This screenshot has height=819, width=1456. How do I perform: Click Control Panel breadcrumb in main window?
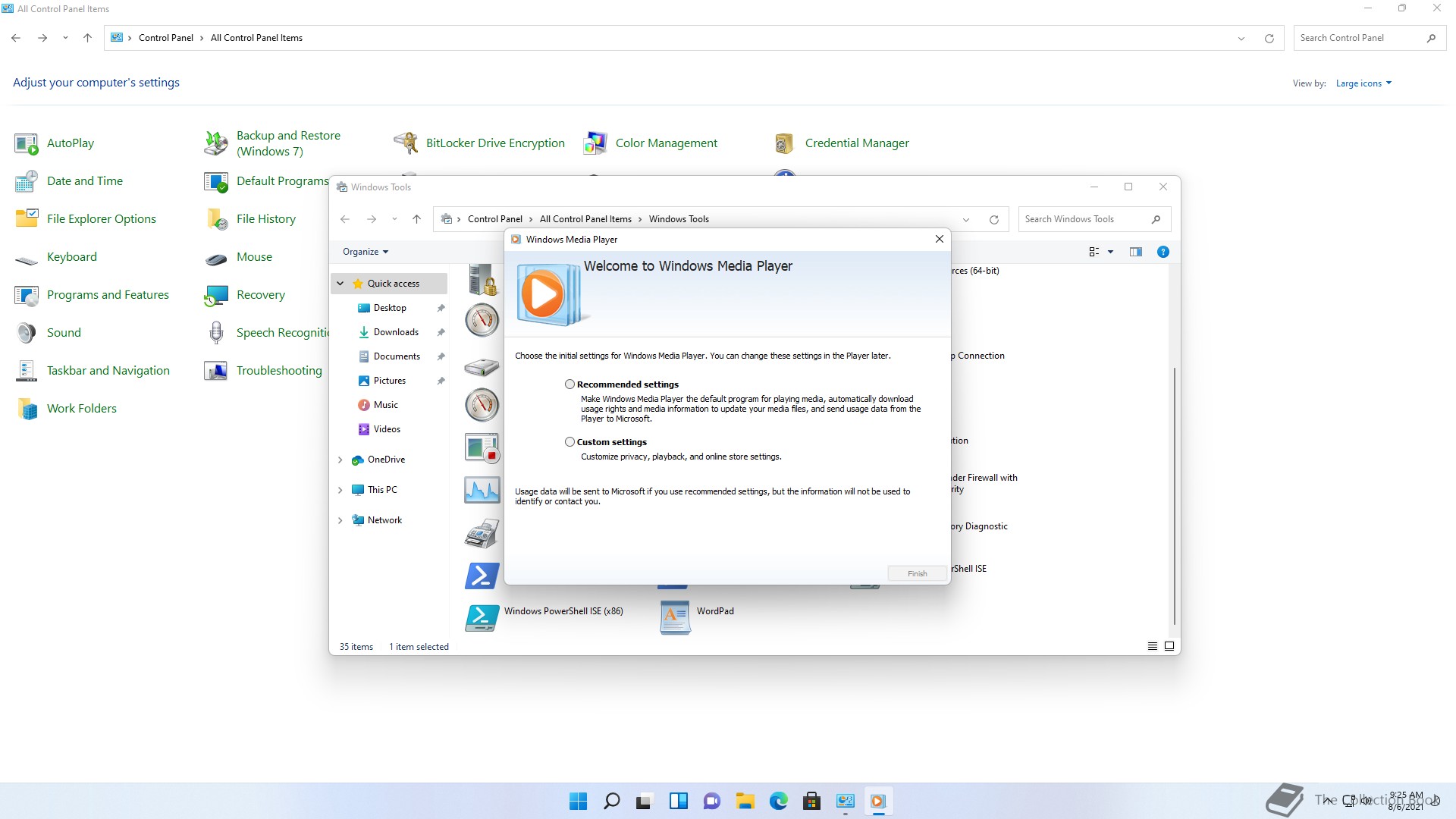coord(166,38)
